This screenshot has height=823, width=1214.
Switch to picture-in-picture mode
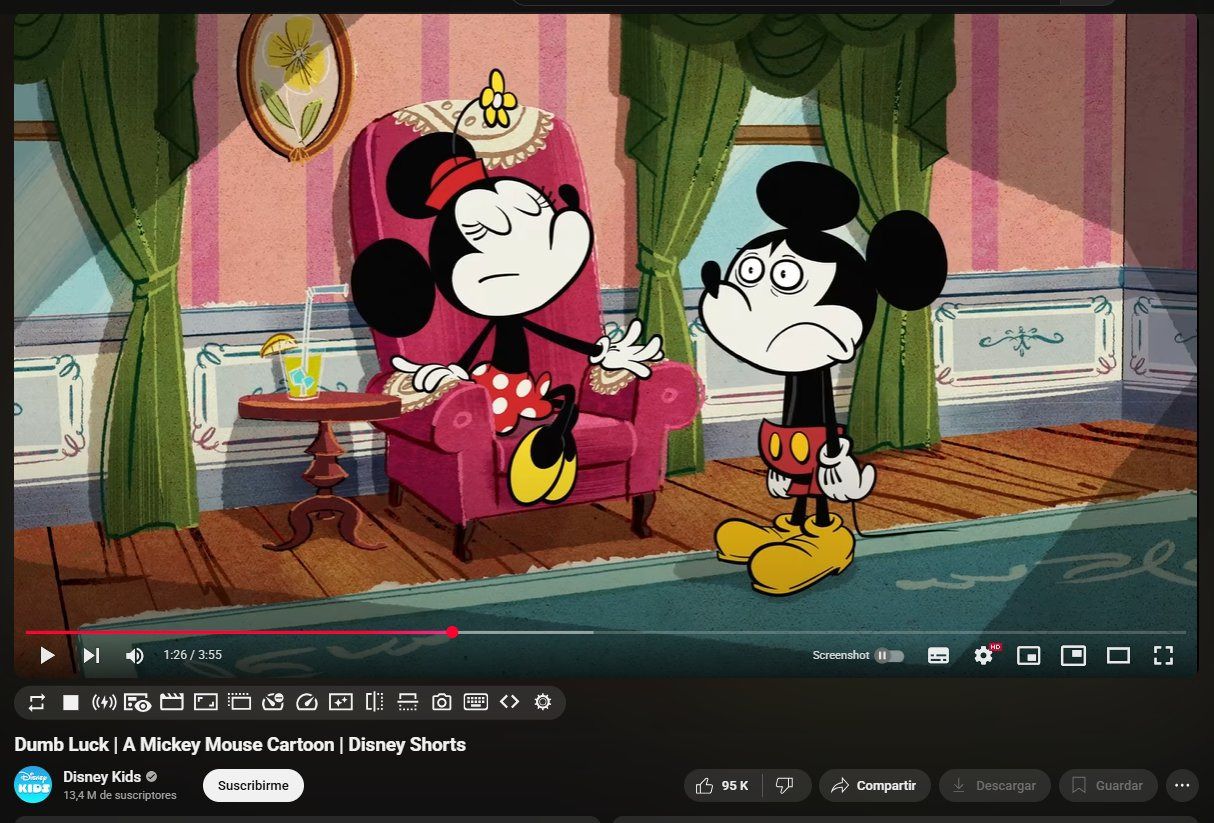point(1073,656)
